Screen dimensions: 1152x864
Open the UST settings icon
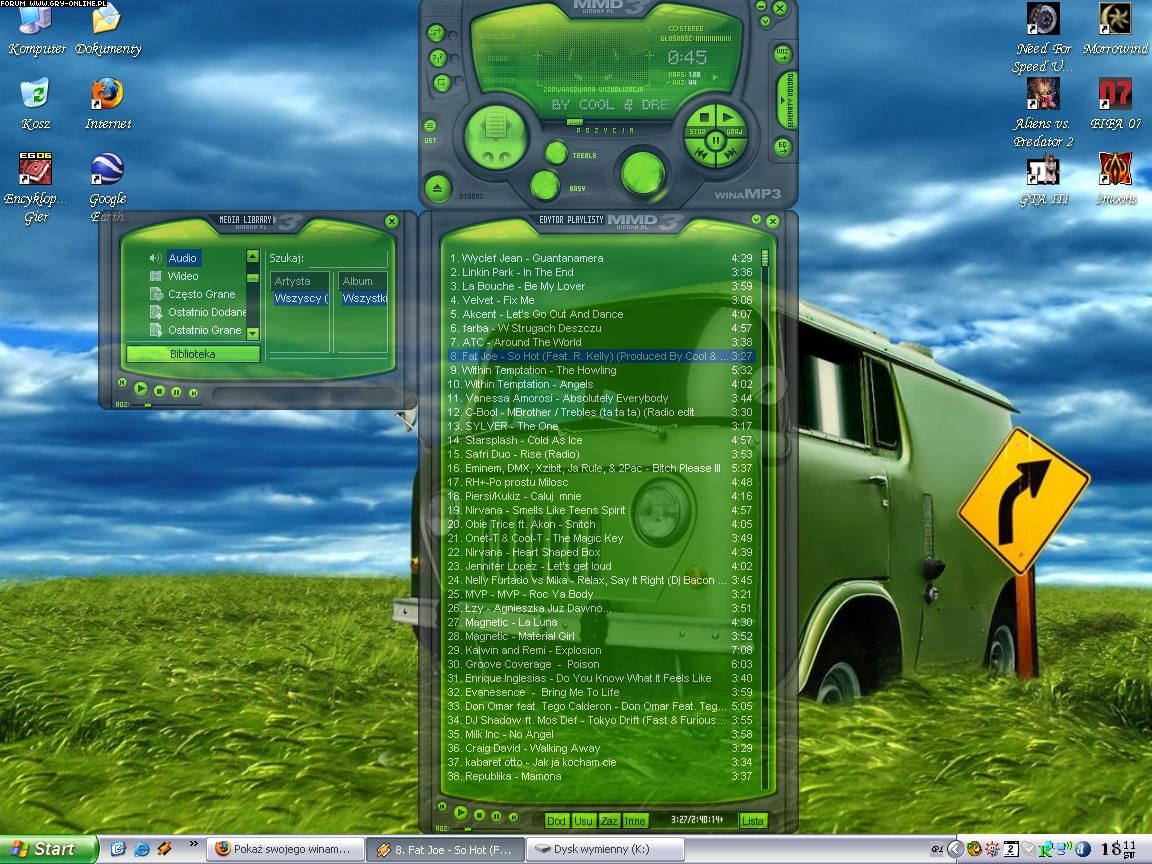(431, 127)
